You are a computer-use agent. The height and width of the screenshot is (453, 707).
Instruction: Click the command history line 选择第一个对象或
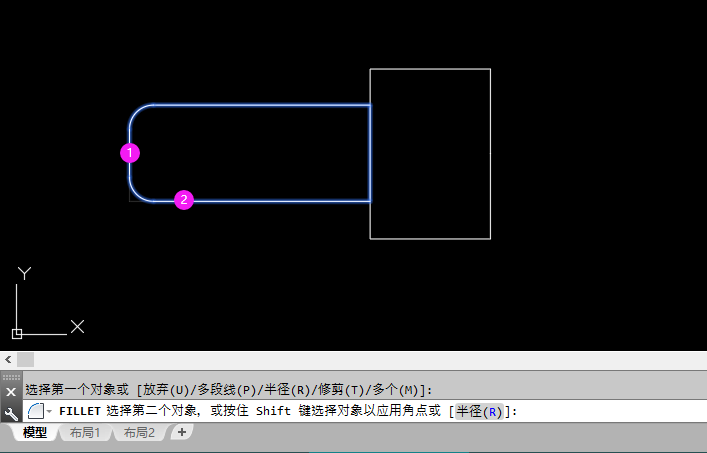(x=229, y=389)
